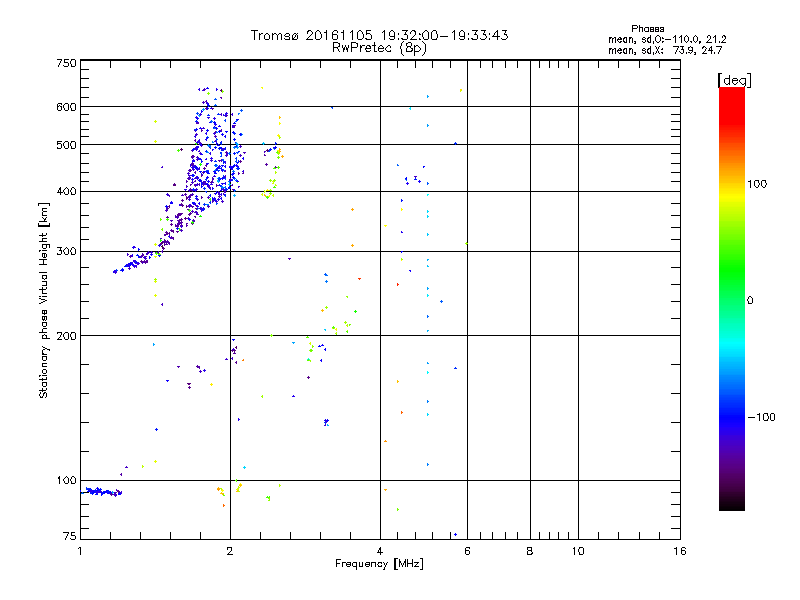Click the "6" MHz frequency tick label
The width and height of the screenshot is (800, 600).
click(x=467, y=551)
